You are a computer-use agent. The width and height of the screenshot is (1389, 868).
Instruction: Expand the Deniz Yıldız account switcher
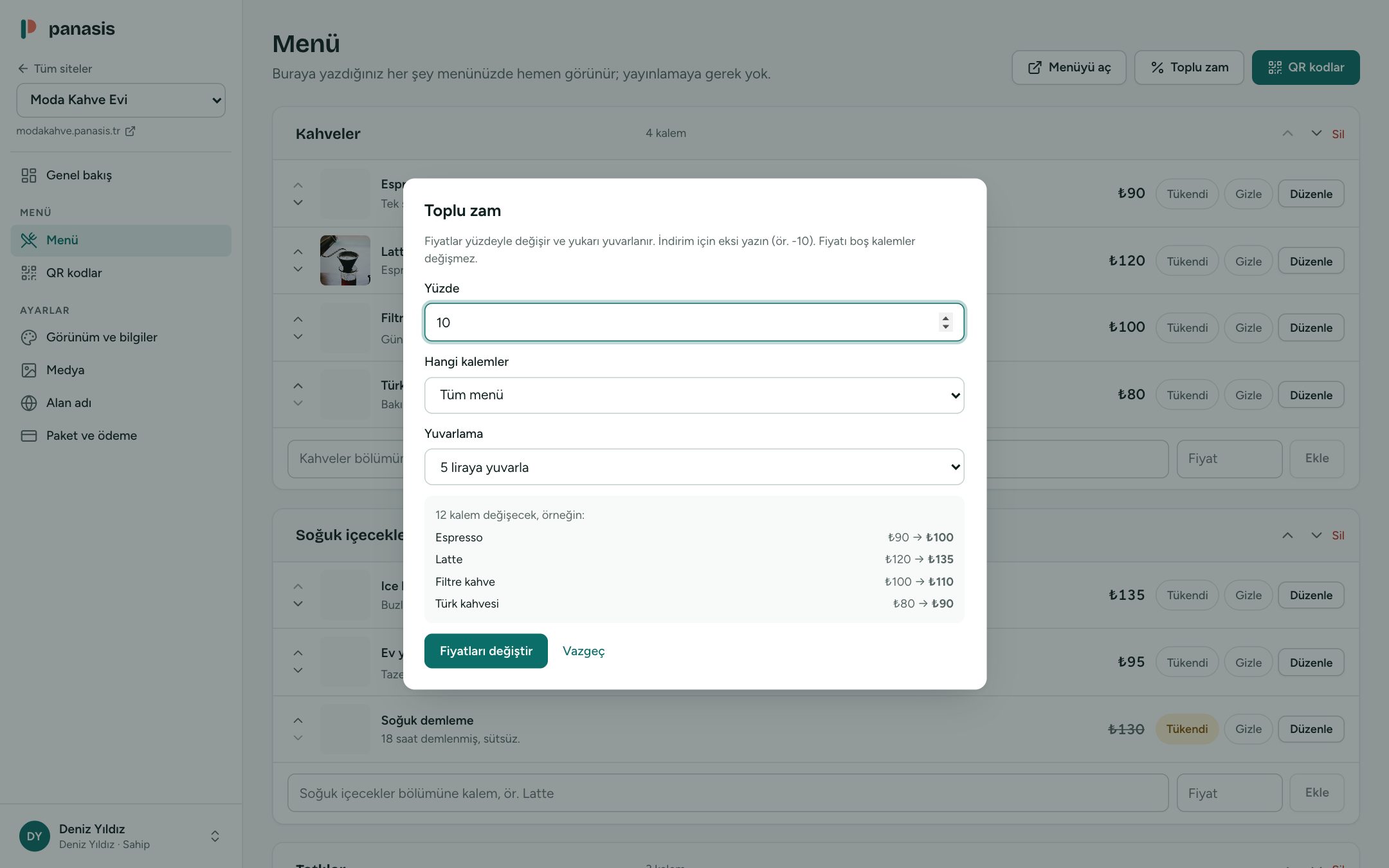coord(215,836)
